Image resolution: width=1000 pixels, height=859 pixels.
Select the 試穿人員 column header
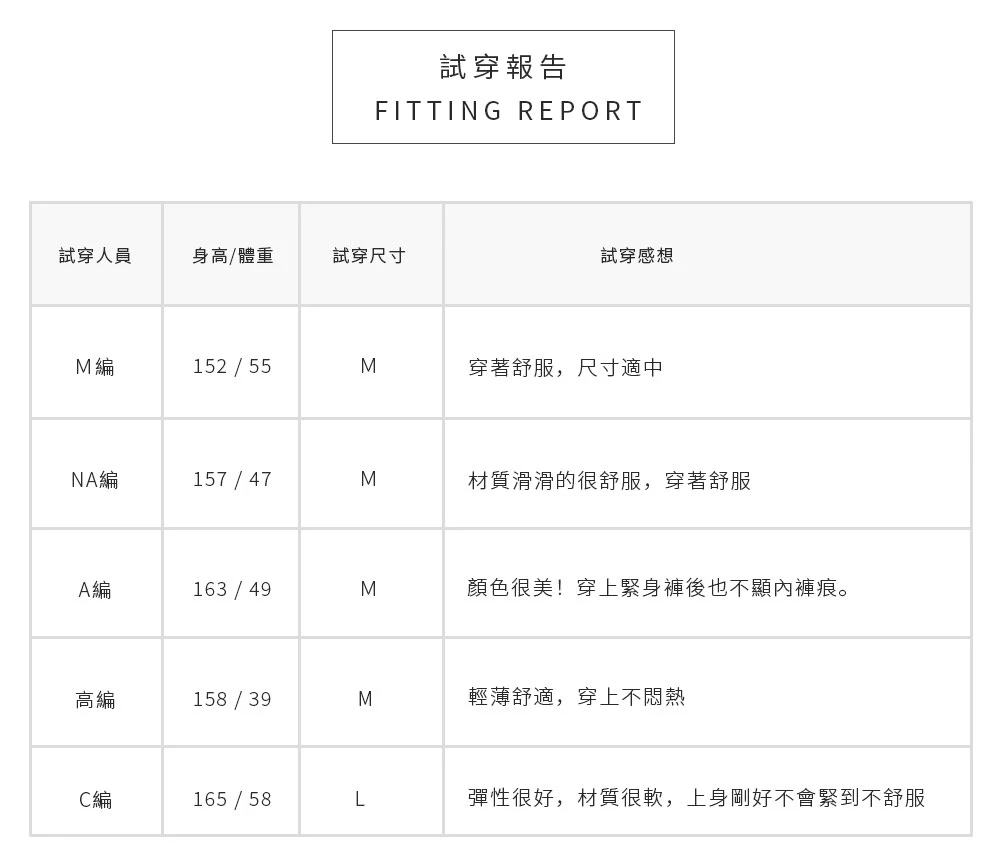click(x=95, y=256)
